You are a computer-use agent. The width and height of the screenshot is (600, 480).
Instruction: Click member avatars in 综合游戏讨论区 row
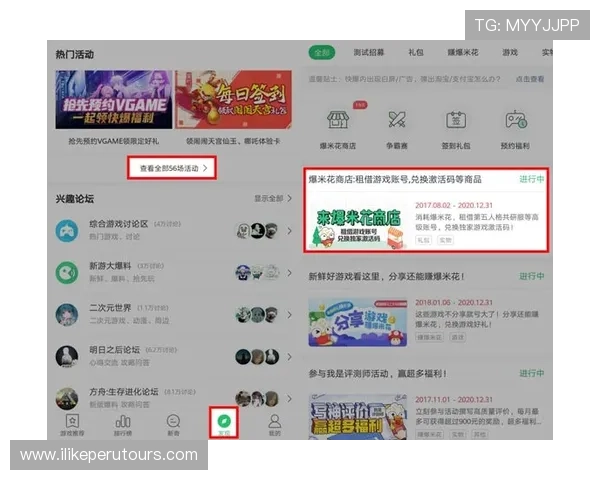click(x=257, y=231)
